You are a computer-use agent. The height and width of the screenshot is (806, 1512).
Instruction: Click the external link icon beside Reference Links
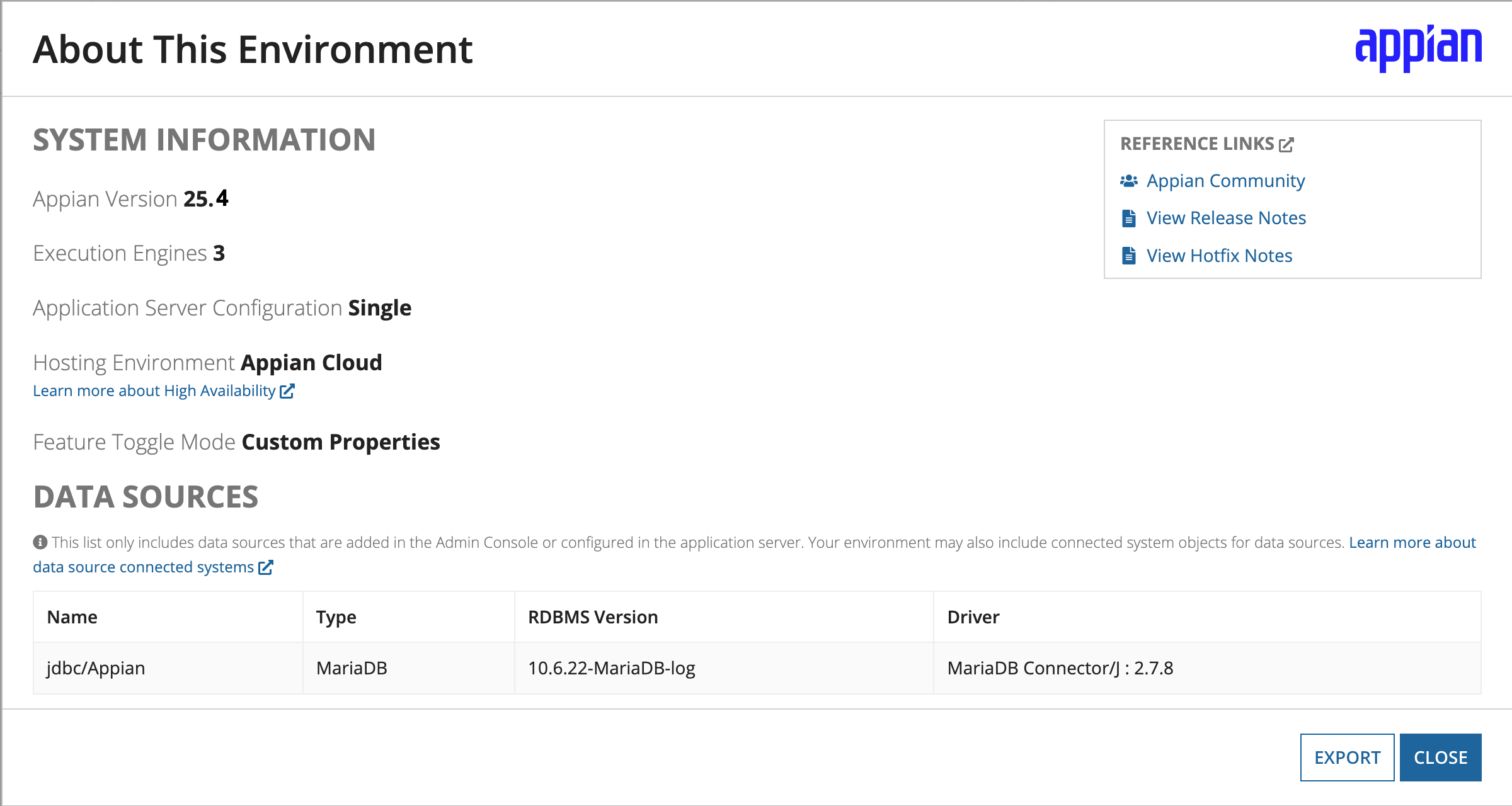[x=1286, y=145]
